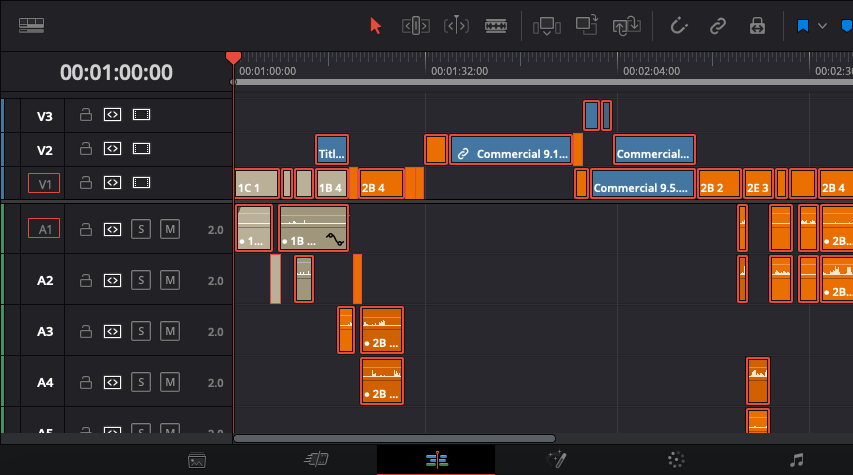Viewport: 853px width, 475px height.
Task: Solo the A4 audio track
Action: 141,382
